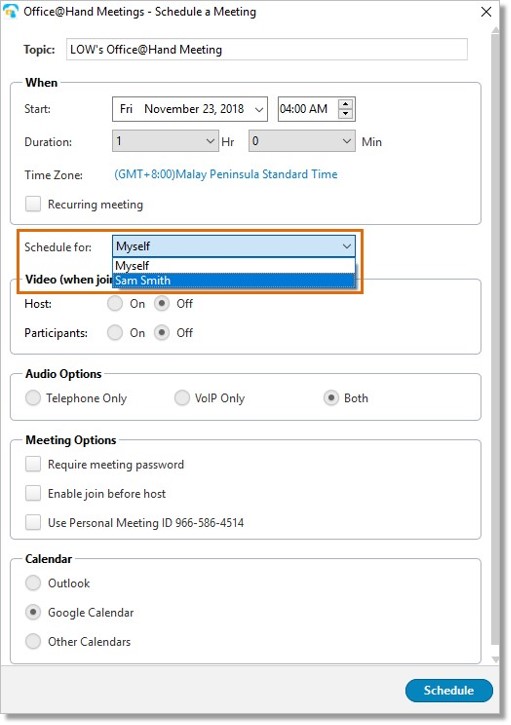511x725 pixels.
Task: Click the vertical scrollbar thumb
Action: 495,340
